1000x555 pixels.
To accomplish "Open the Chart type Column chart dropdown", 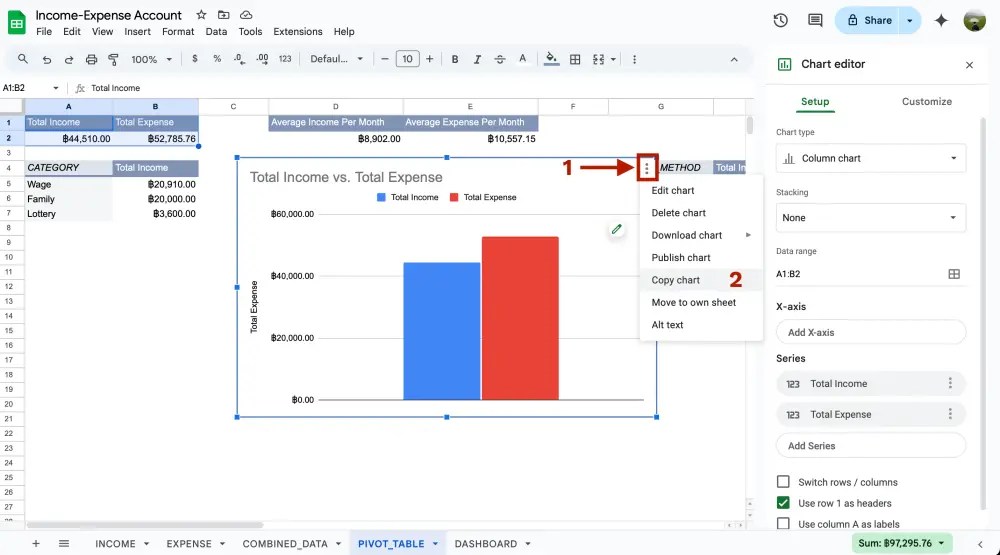I will tap(870, 158).
